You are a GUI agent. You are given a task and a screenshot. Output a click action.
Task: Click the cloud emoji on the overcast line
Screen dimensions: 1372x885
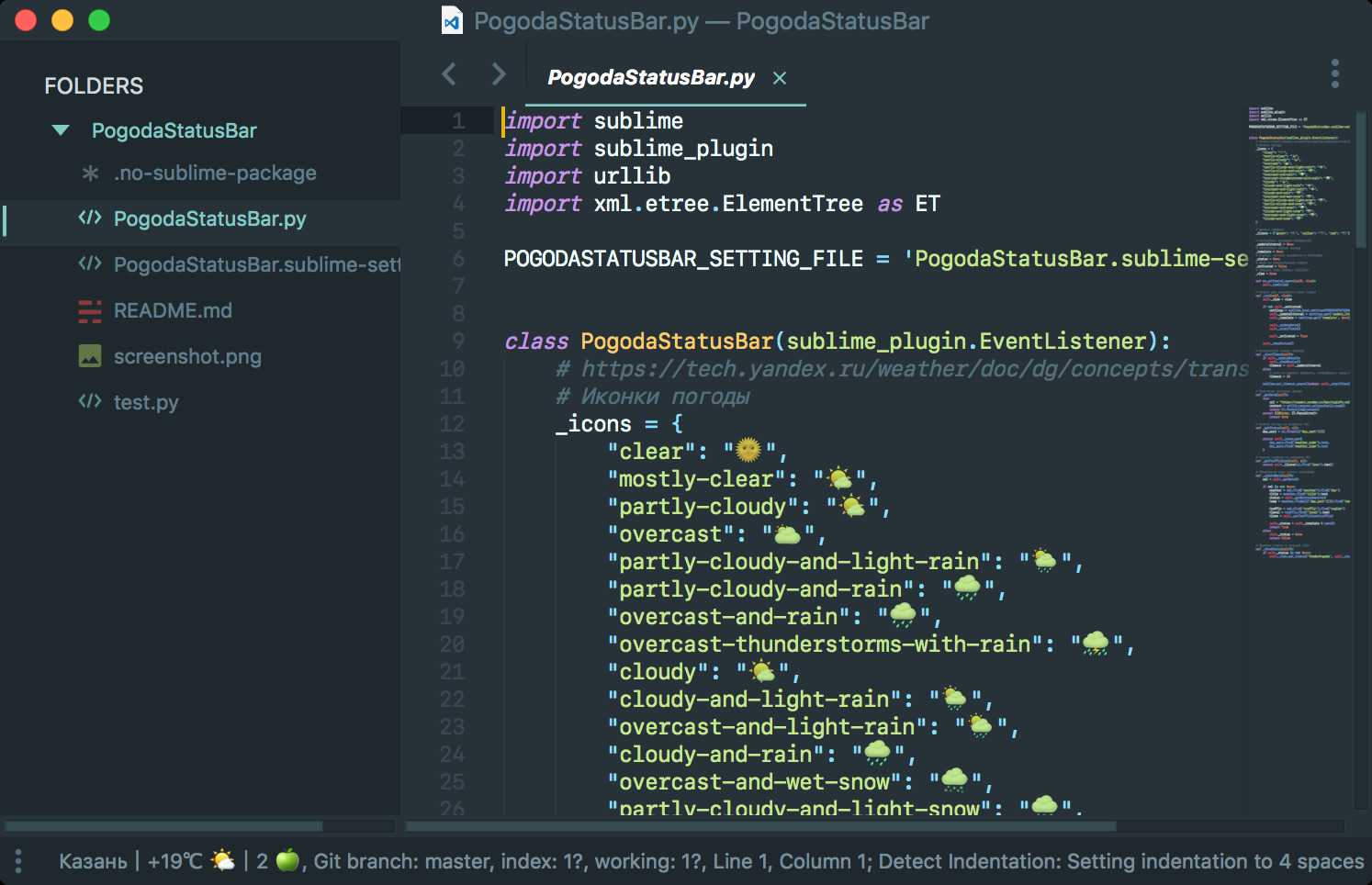(x=787, y=533)
